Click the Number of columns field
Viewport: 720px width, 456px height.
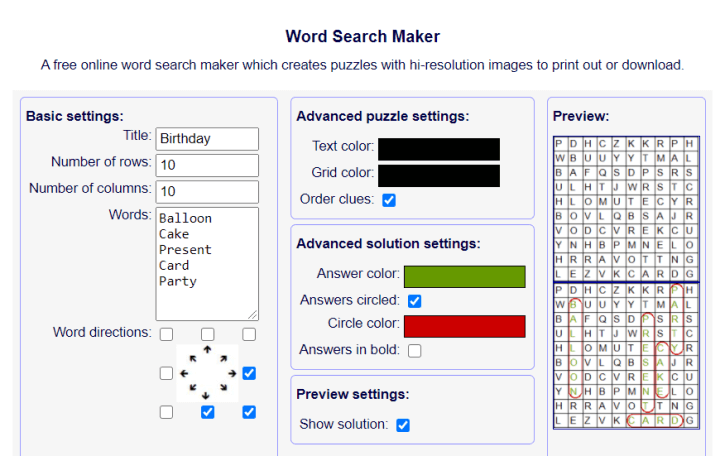click(207, 192)
